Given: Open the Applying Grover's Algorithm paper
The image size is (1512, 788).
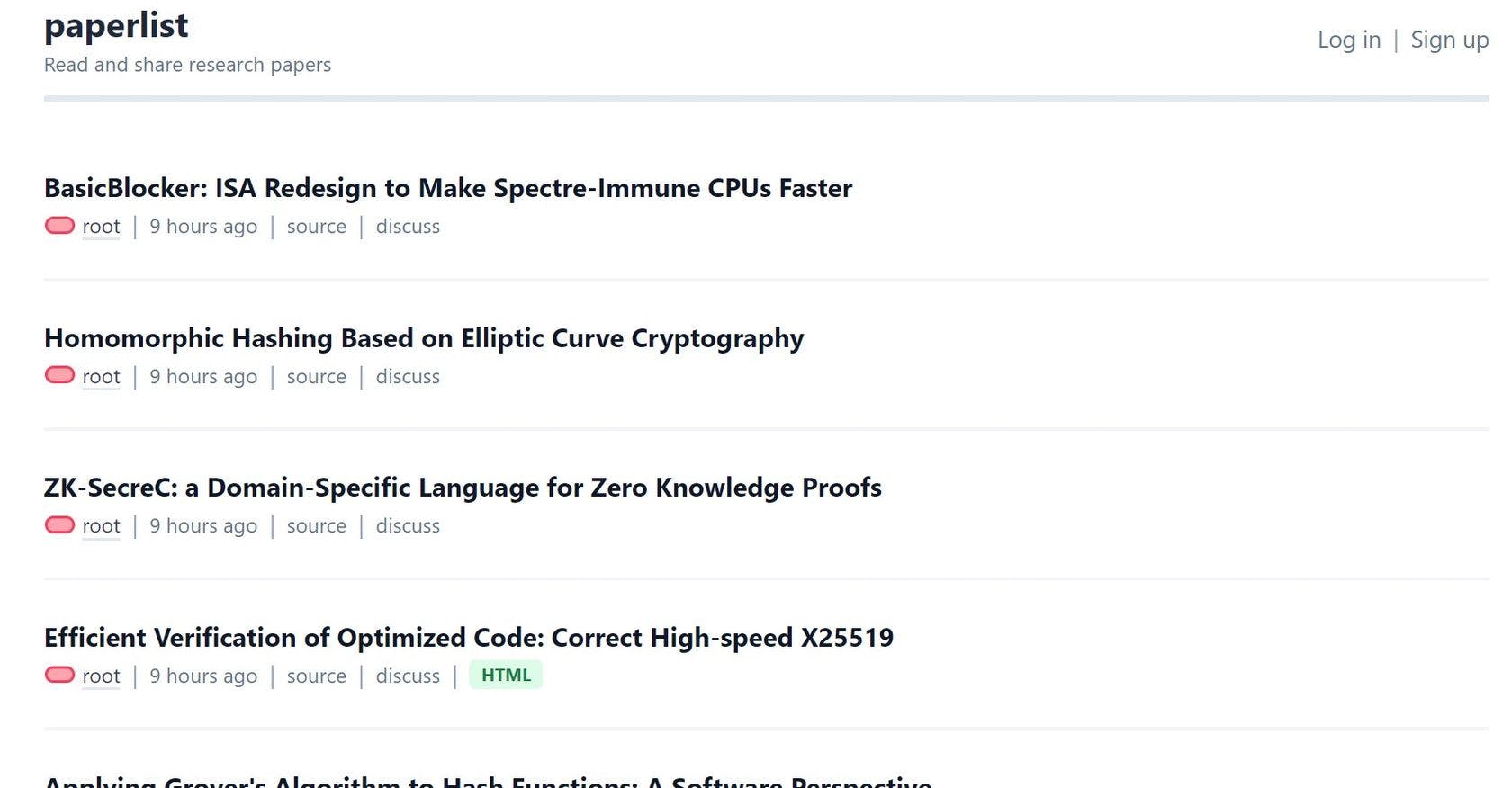Looking at the screenshot, I should point(487,781).
